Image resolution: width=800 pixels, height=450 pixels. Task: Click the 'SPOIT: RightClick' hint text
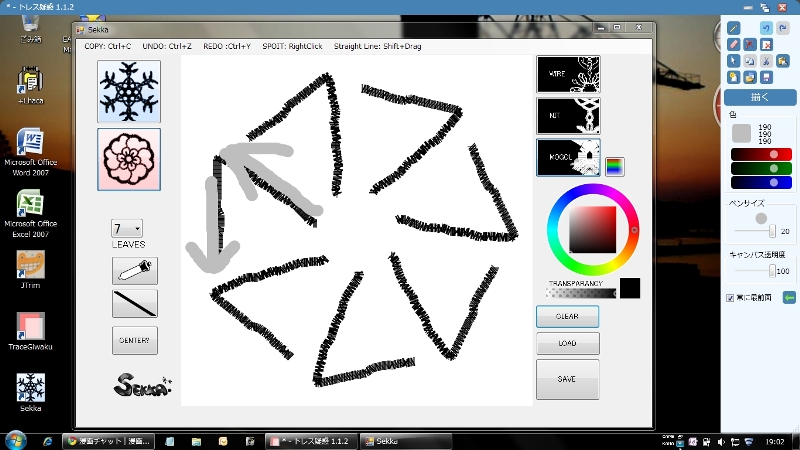pos(292,46)
